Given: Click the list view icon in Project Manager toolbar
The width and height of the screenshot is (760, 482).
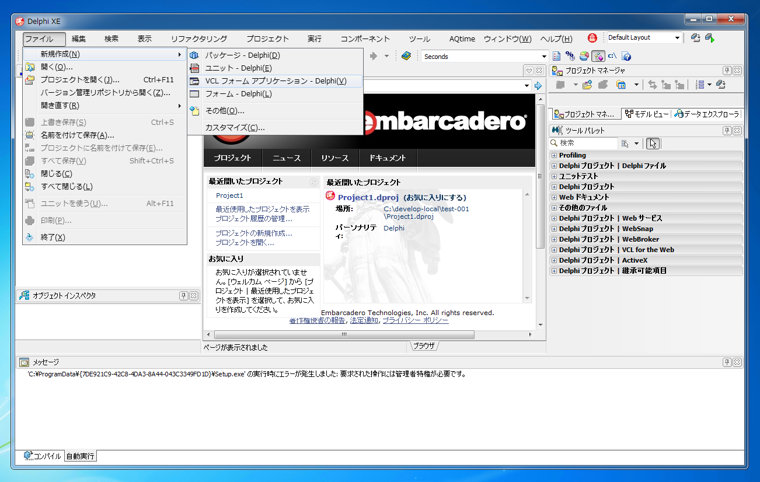Looking at the screenshot, I should click(699, 85).
